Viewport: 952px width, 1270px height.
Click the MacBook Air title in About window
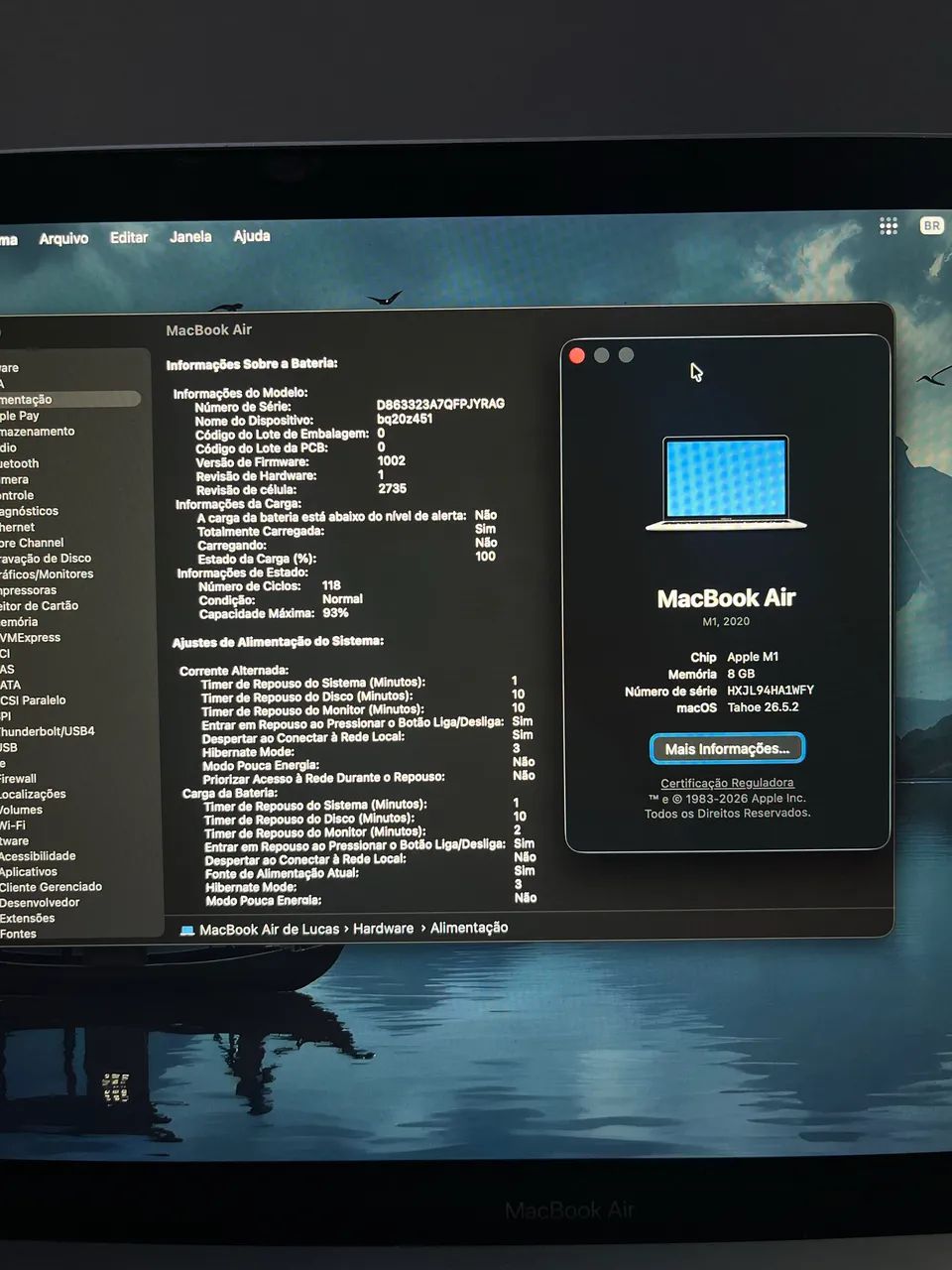tap(727, 598)
